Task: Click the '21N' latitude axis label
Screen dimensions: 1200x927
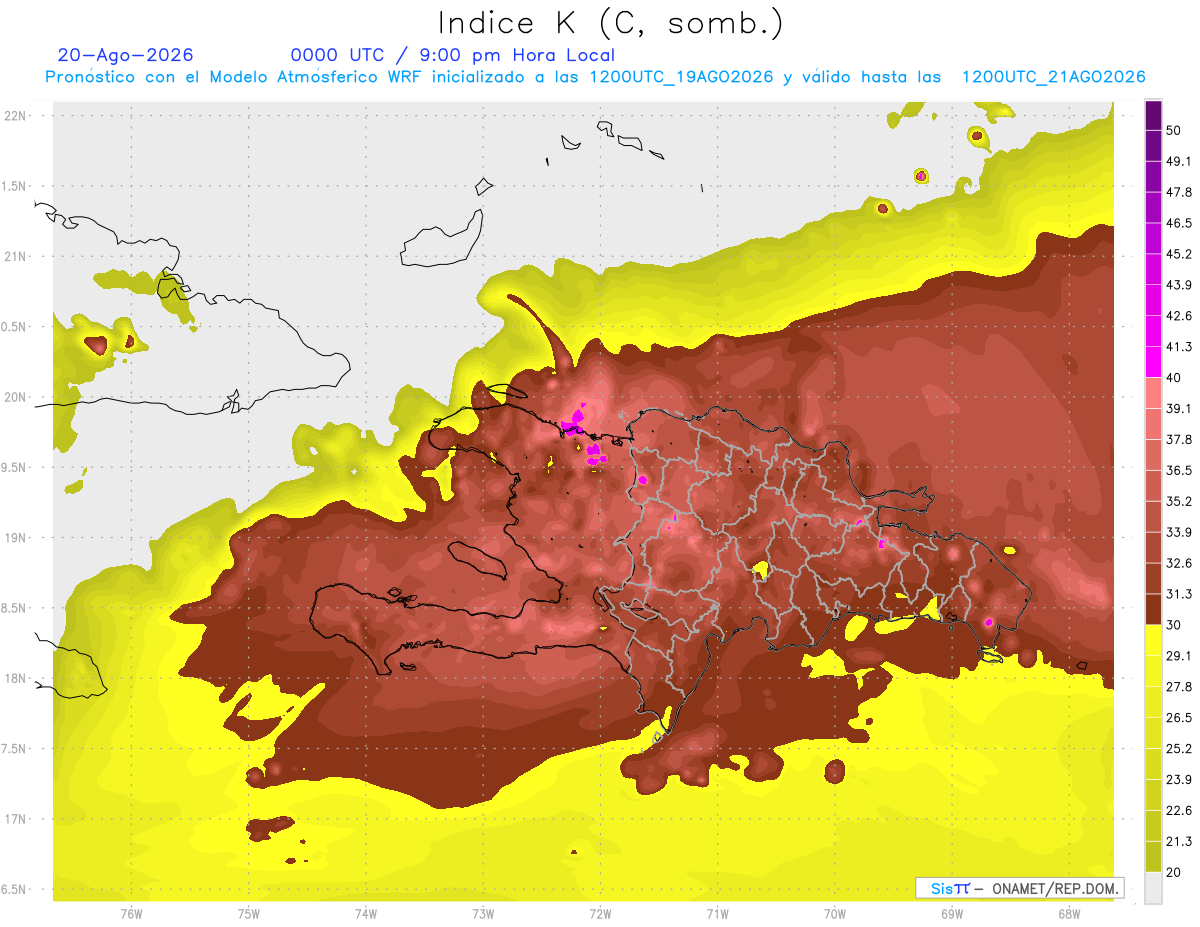Action: 15,256
